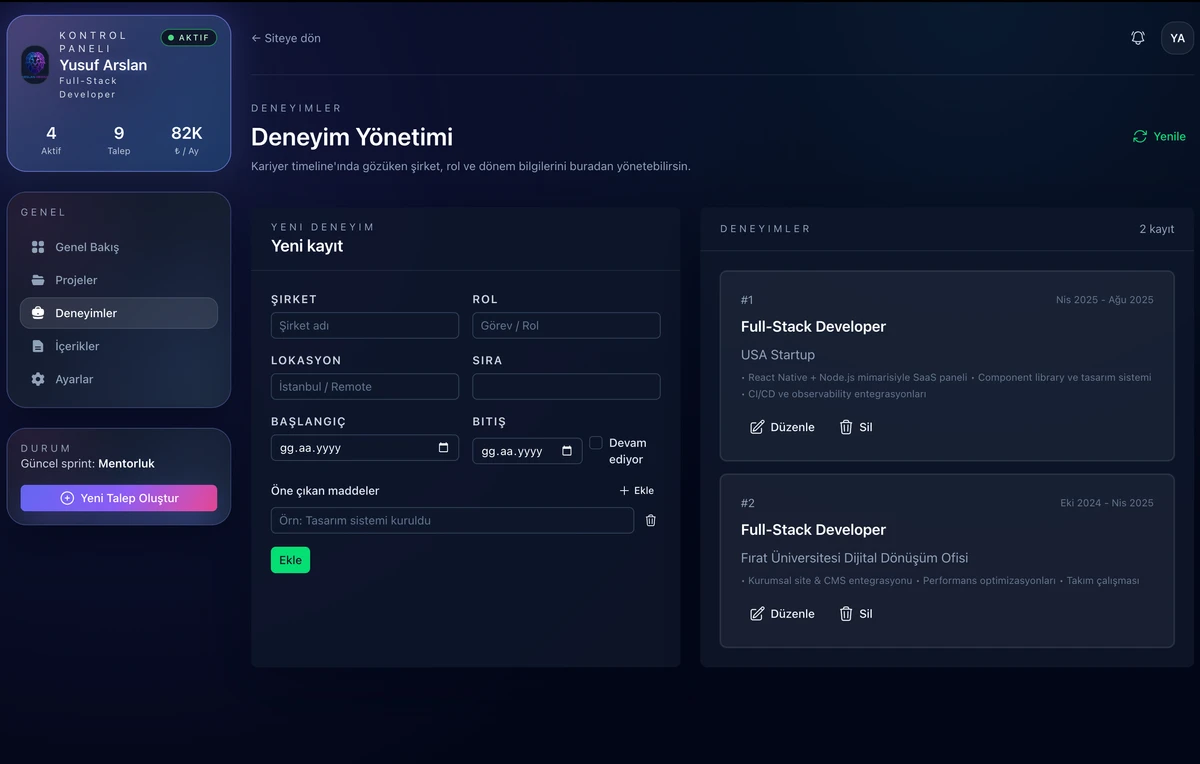Focus the Sıra input field
The image size is (1200, 764).
pyautogui.click(x=566, y=387)
